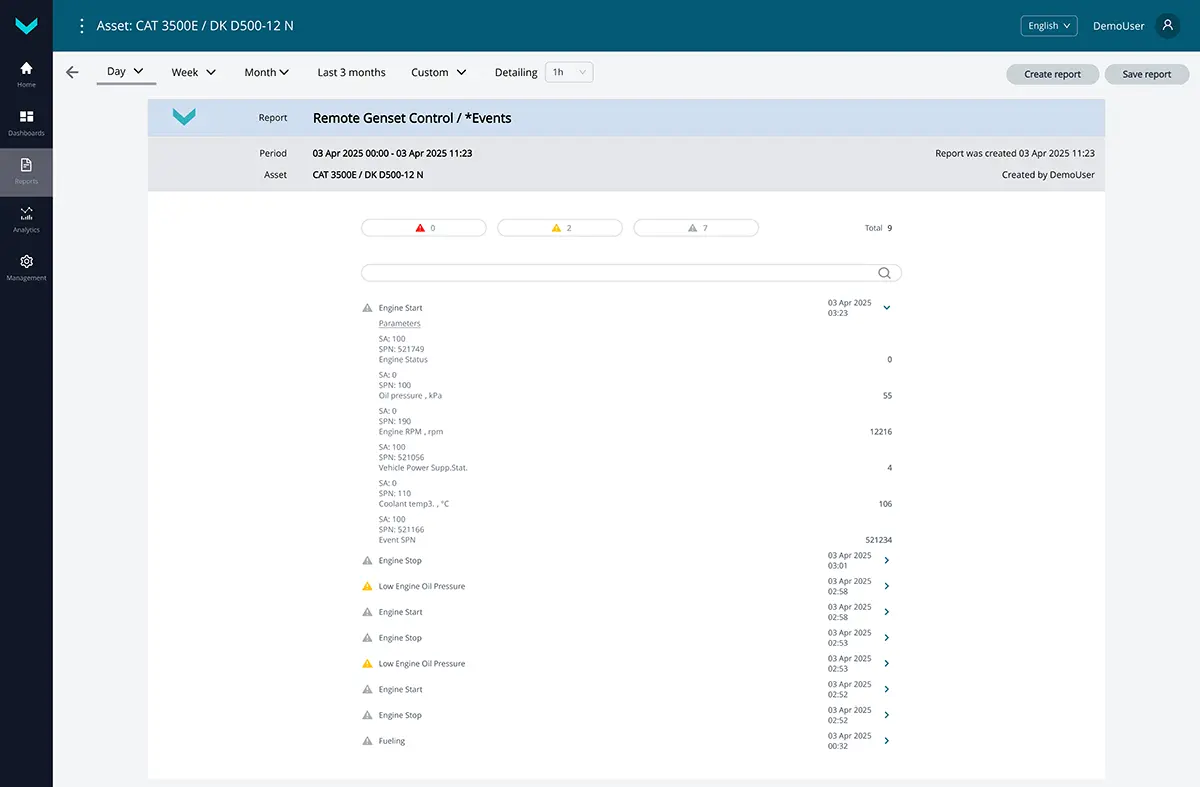1200x787 pixels.
Task: Select the Last 3 months period
Action: point(351,72)
